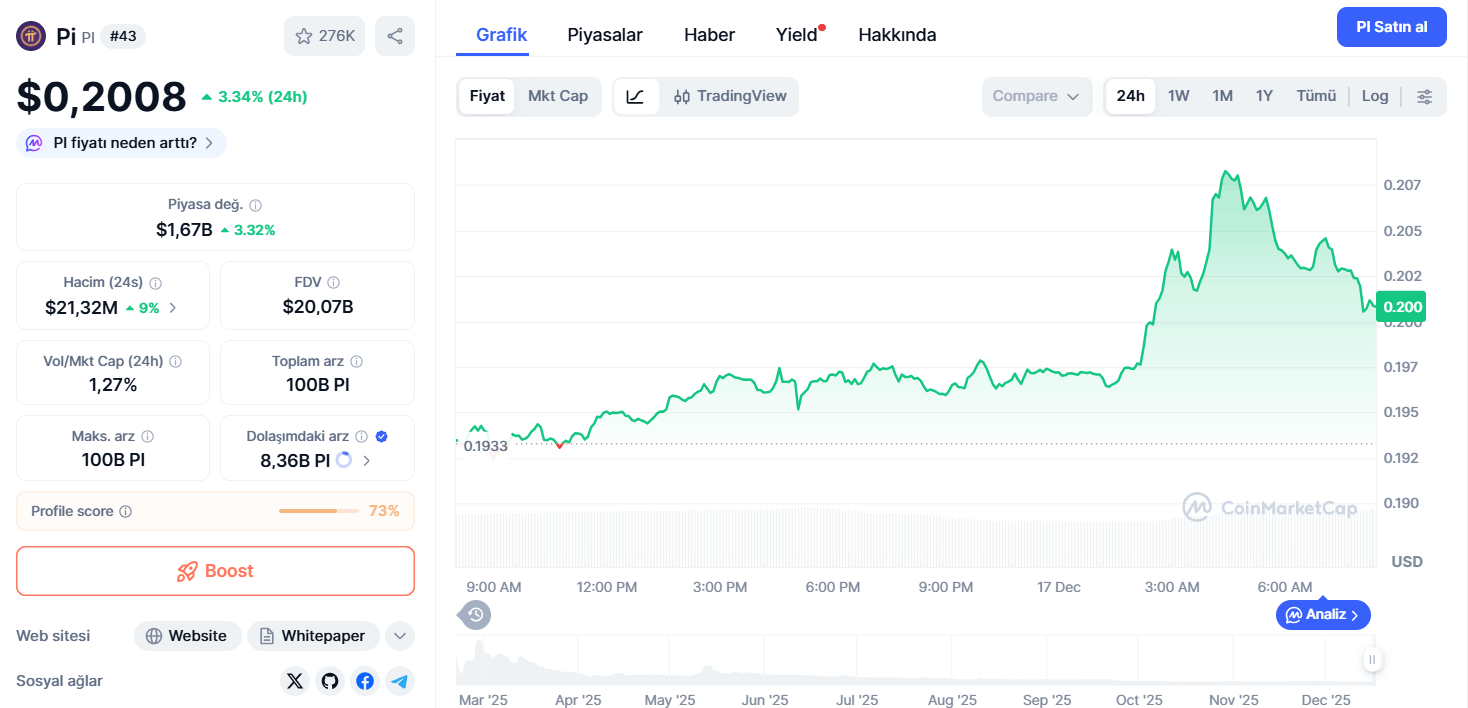Expand more website links chevron
Image resolution: width=1468 pixels, height=708 pixels.
point(399,636)
